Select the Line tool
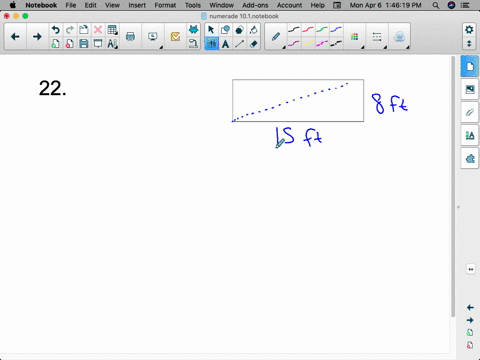 (x=239, y=43)
